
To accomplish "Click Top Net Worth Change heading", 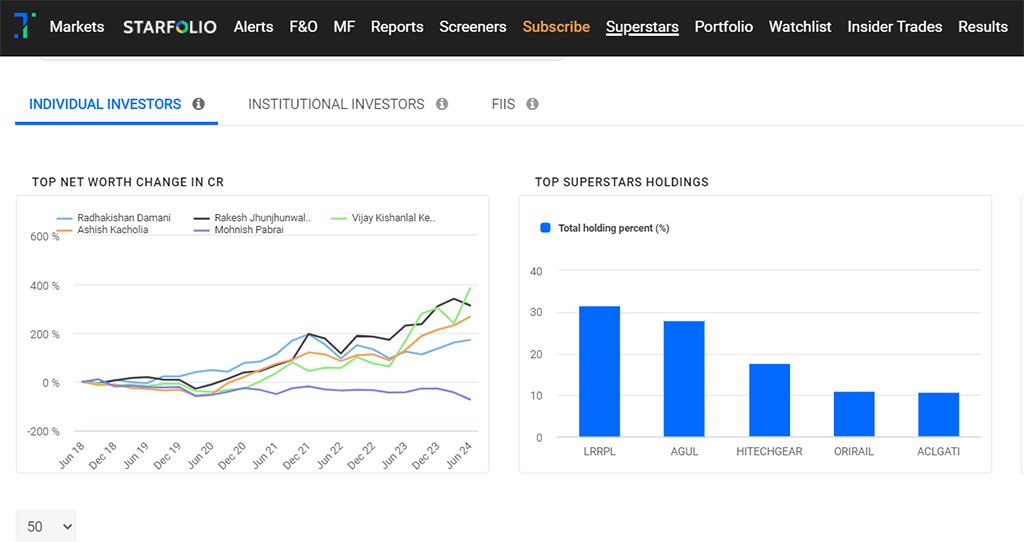I will point(128,182).
